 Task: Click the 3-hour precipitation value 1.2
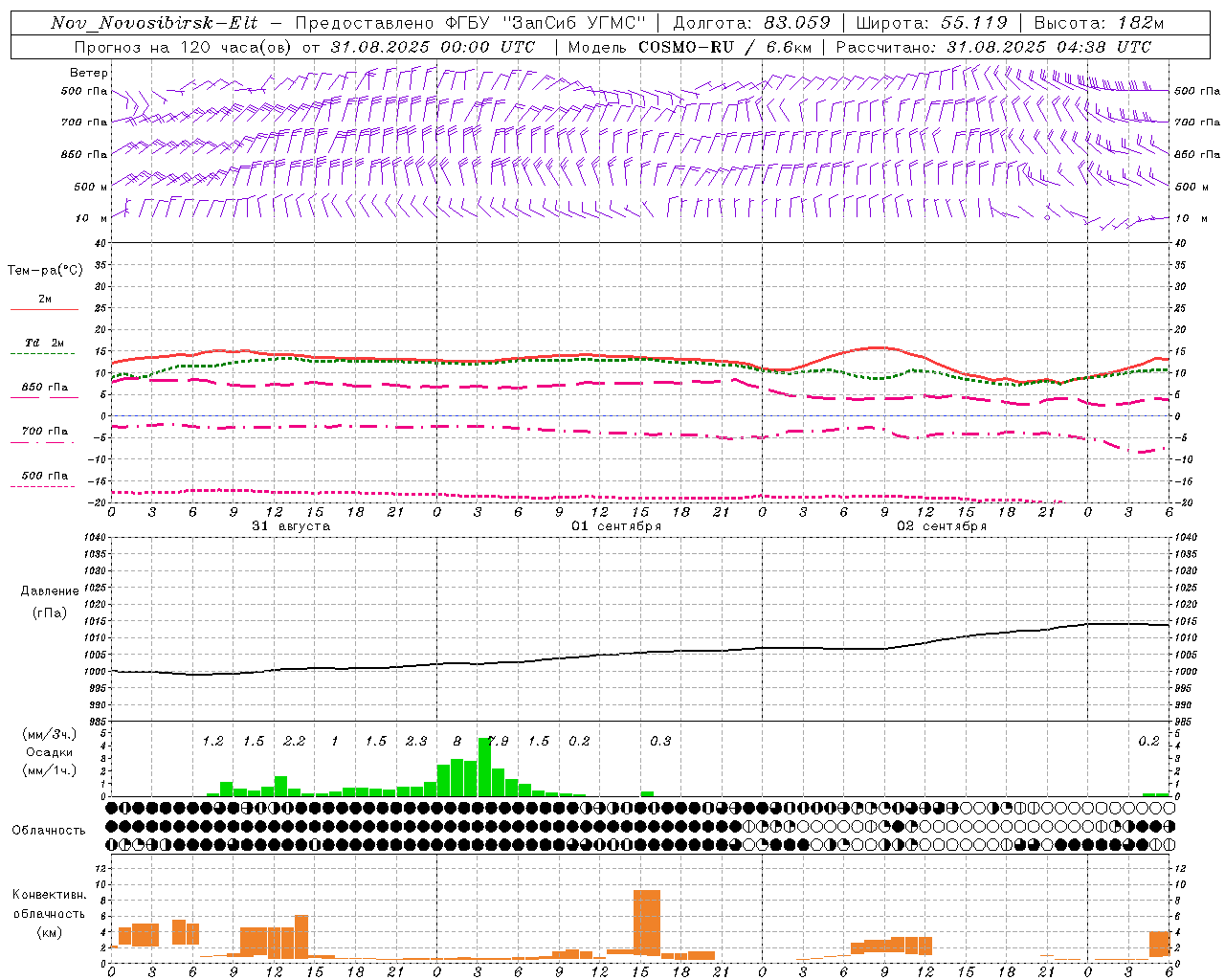tap(212, 741)
